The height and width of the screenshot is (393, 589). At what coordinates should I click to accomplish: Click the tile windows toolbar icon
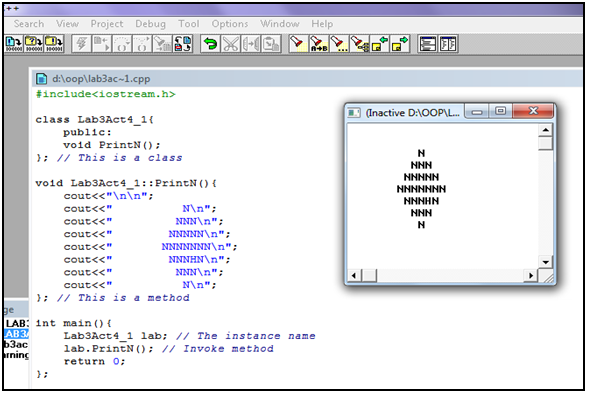448,44
